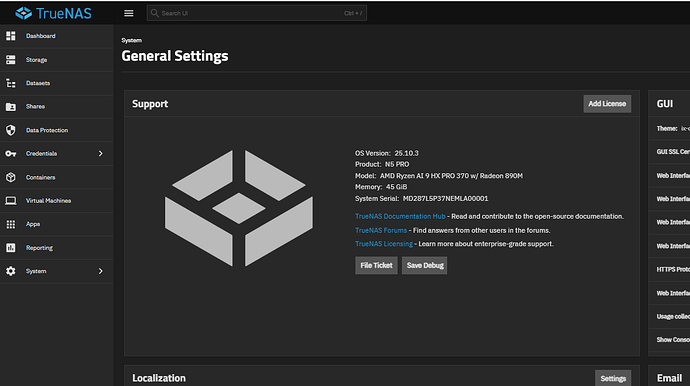Open TrueNAS Forums link
The image size is (690, 386).
point(381,230)
